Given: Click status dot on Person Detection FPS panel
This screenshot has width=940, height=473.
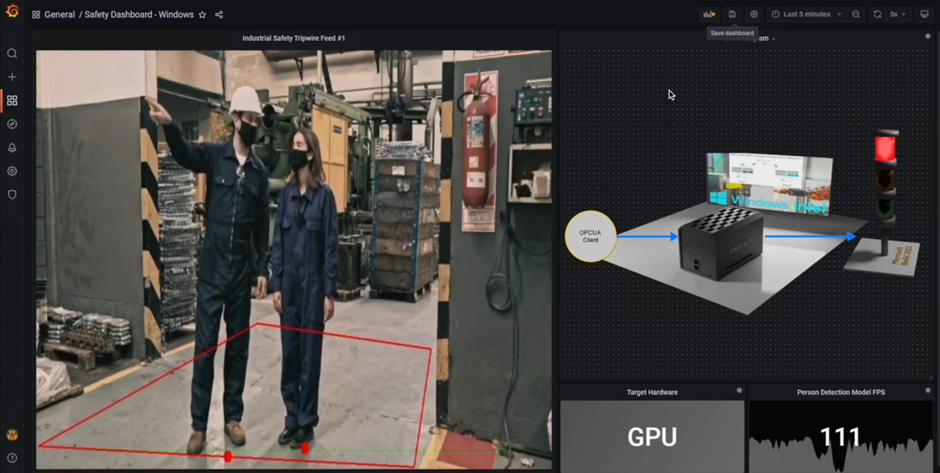Looking at the screenshot, I should coord(927,390).
